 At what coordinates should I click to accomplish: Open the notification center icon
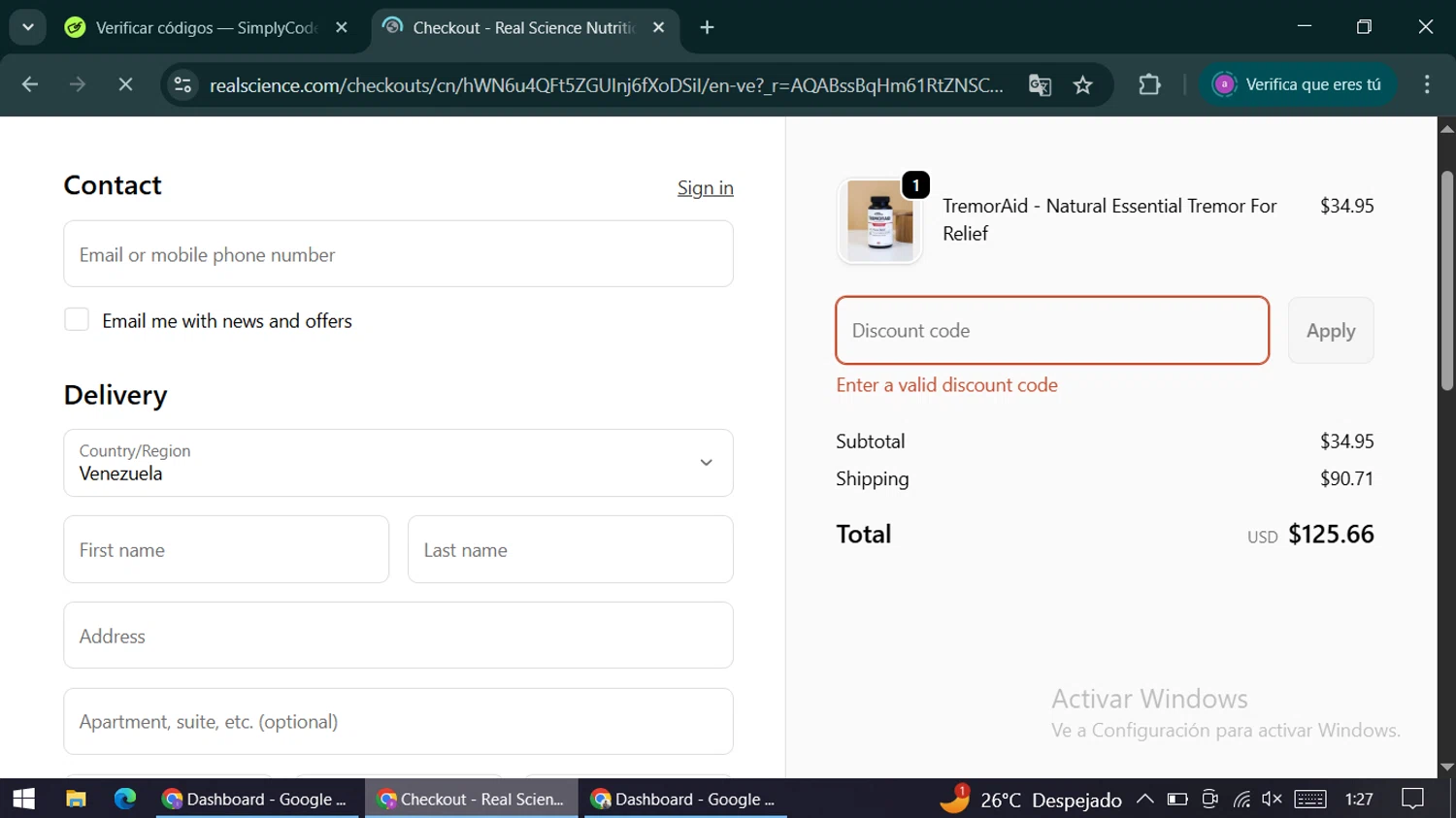1413,799
